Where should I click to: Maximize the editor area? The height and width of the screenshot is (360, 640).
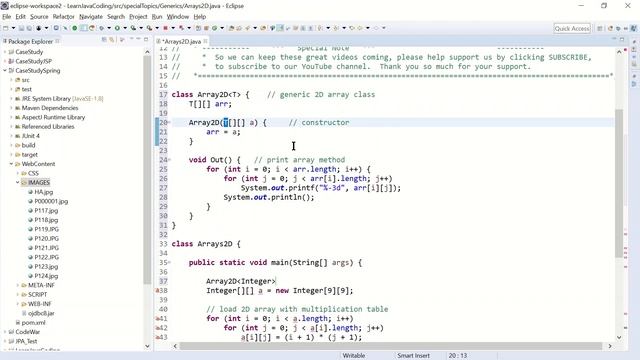pyautogui.click(x=622, y=40)
